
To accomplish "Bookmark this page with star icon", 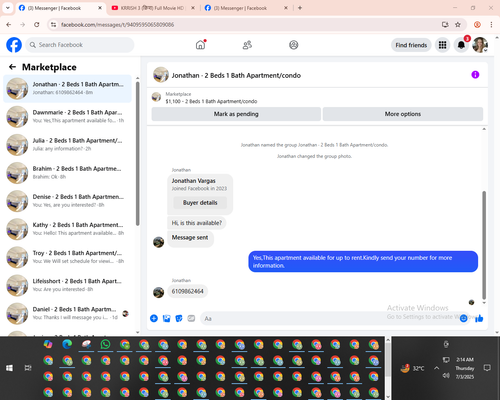I will (x=458, y=25).
